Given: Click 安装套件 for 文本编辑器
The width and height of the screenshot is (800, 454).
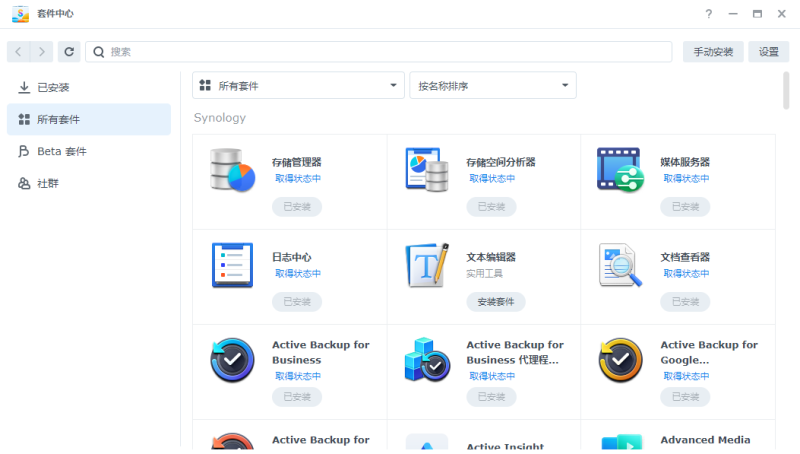Looking at the screenshot, I should [495, 302].
